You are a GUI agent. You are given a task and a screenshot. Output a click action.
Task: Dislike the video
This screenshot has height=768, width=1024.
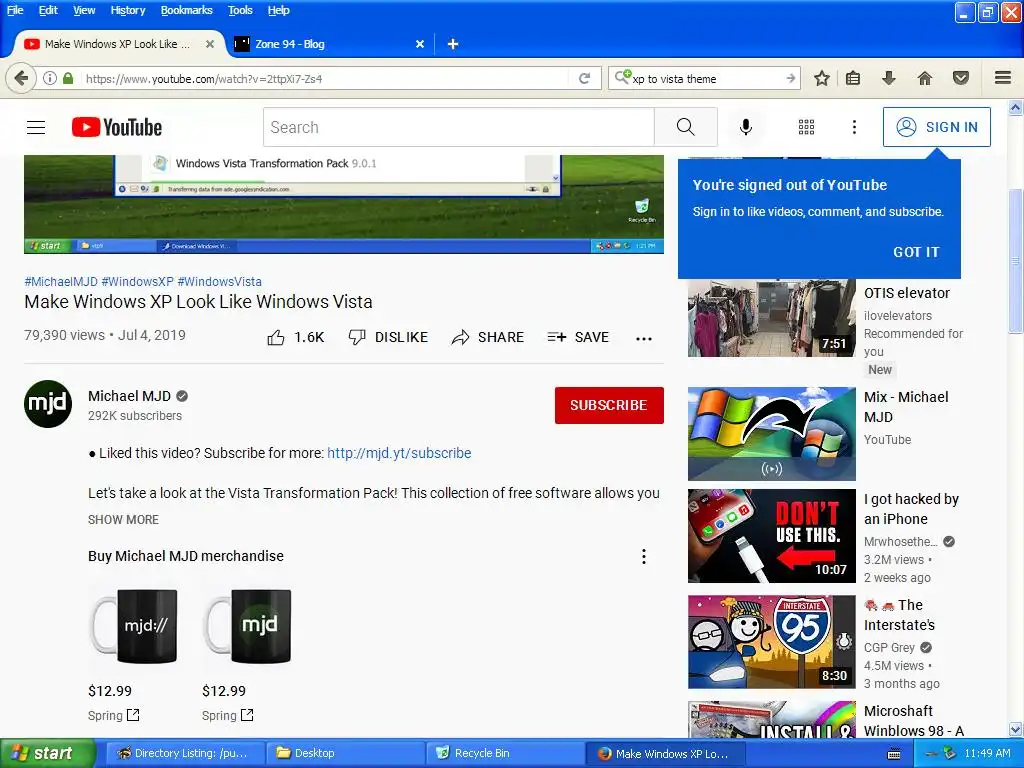[x=388, y=338]
